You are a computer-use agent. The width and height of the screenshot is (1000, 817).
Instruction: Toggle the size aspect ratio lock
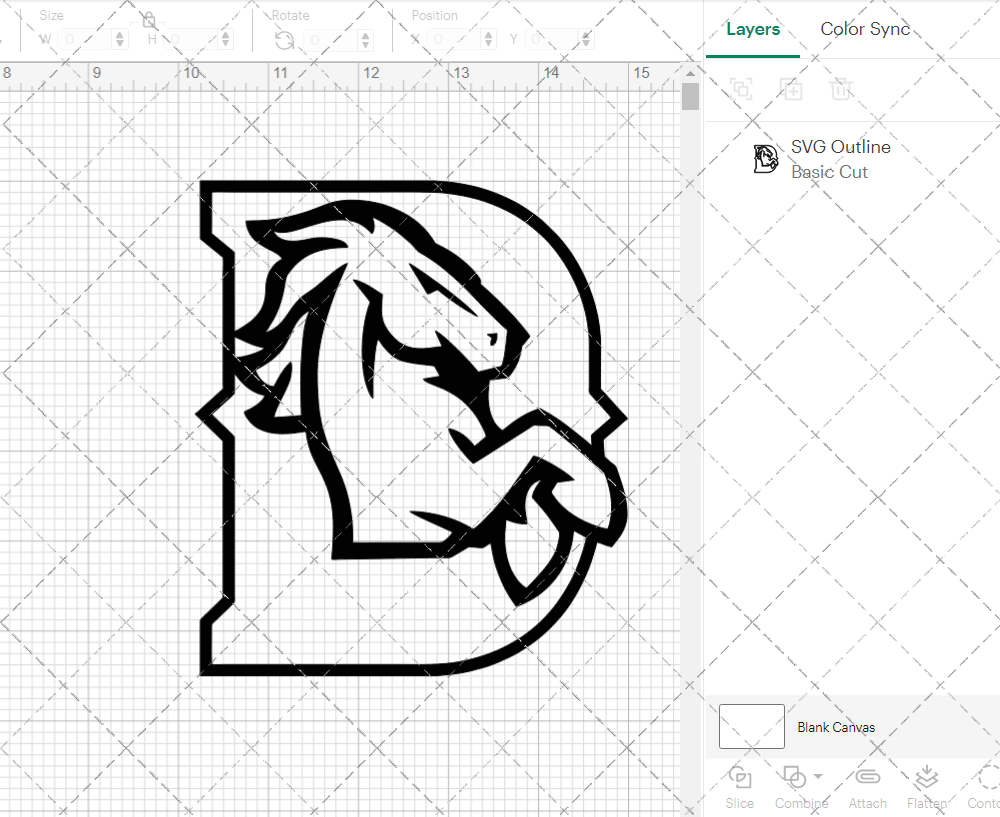pyautogui.click(x=149, y=20)
